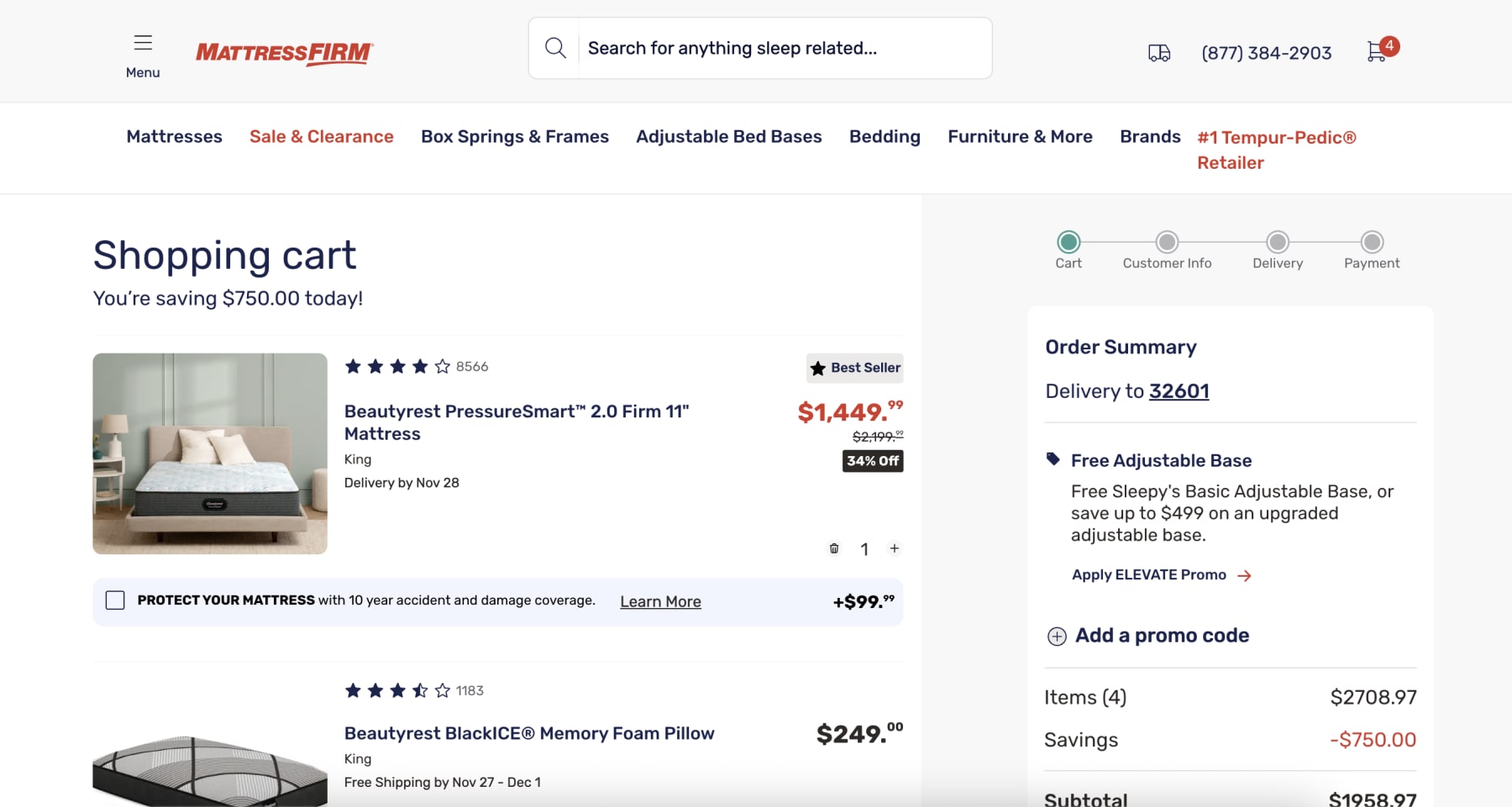Click the Free Adjustable Base tag icon

[x=1053, y=459]
